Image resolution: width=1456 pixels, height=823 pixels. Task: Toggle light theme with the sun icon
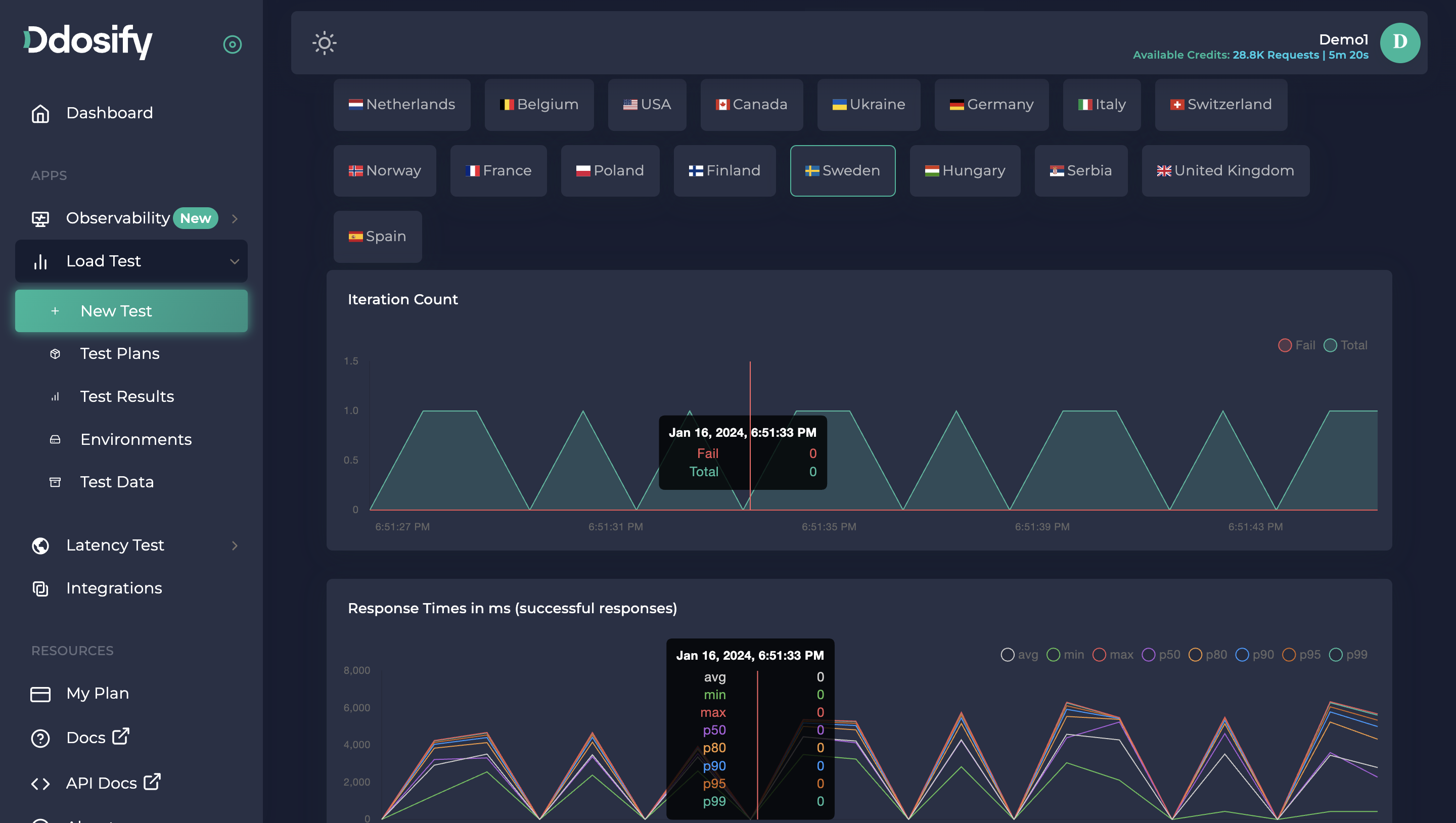(324, 43)
